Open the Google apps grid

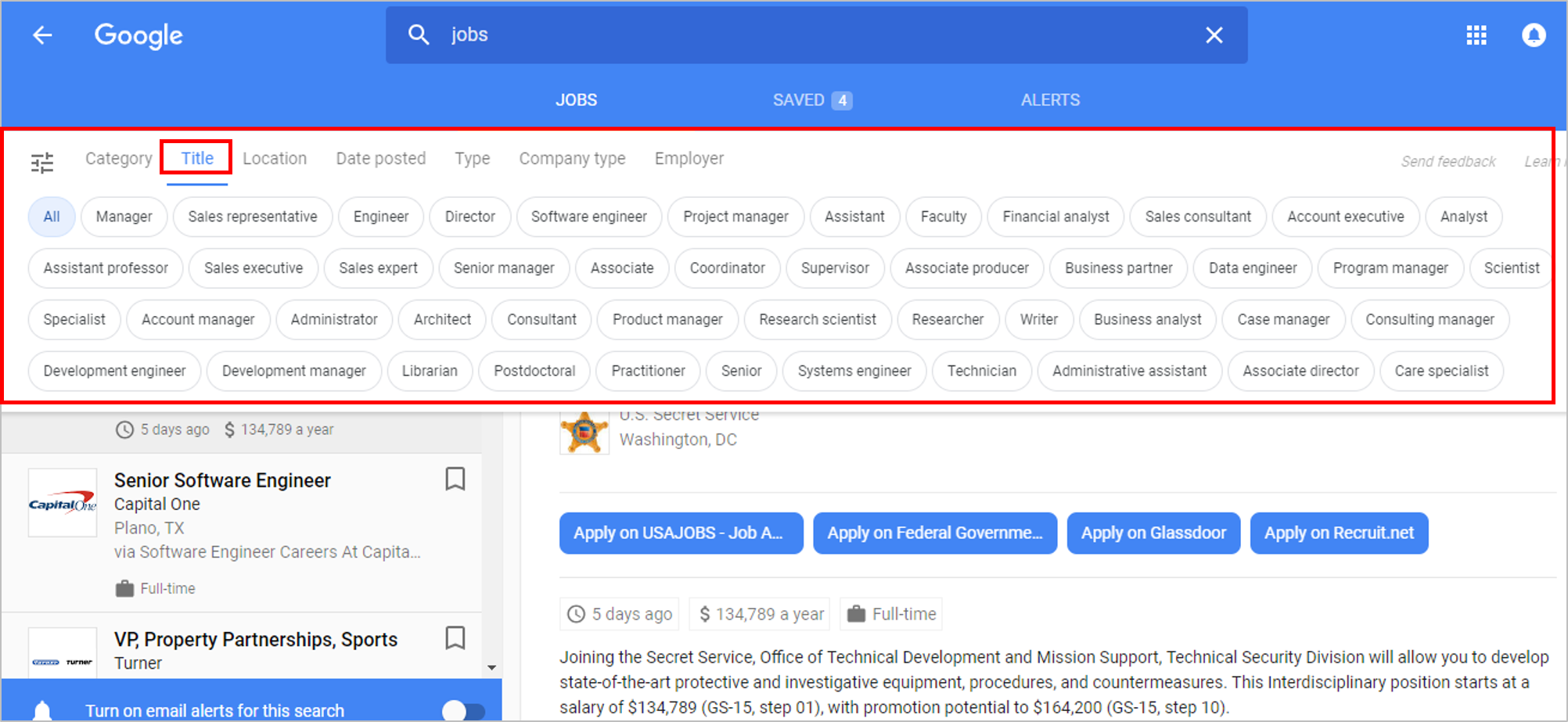pyautogui.click(x=1476, y=35)
